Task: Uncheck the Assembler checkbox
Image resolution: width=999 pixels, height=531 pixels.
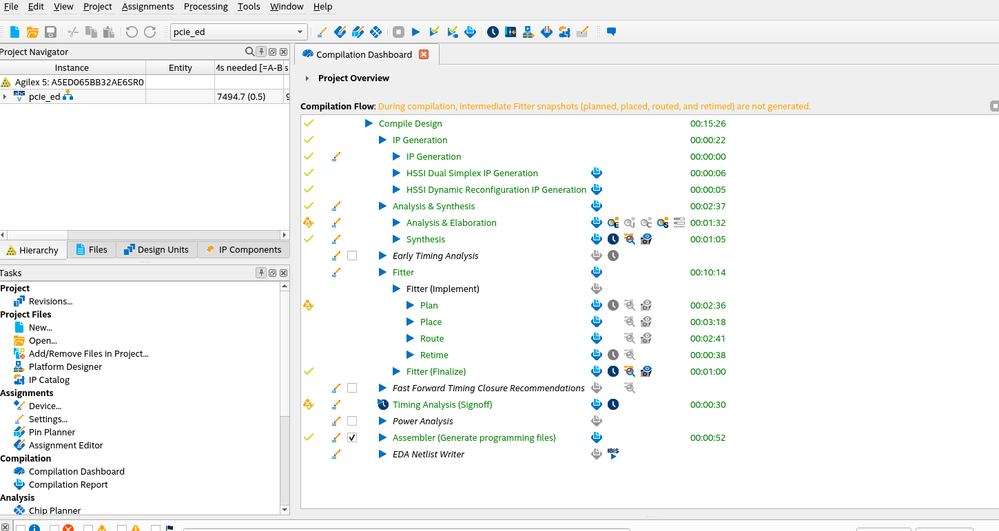Action: 352,438
